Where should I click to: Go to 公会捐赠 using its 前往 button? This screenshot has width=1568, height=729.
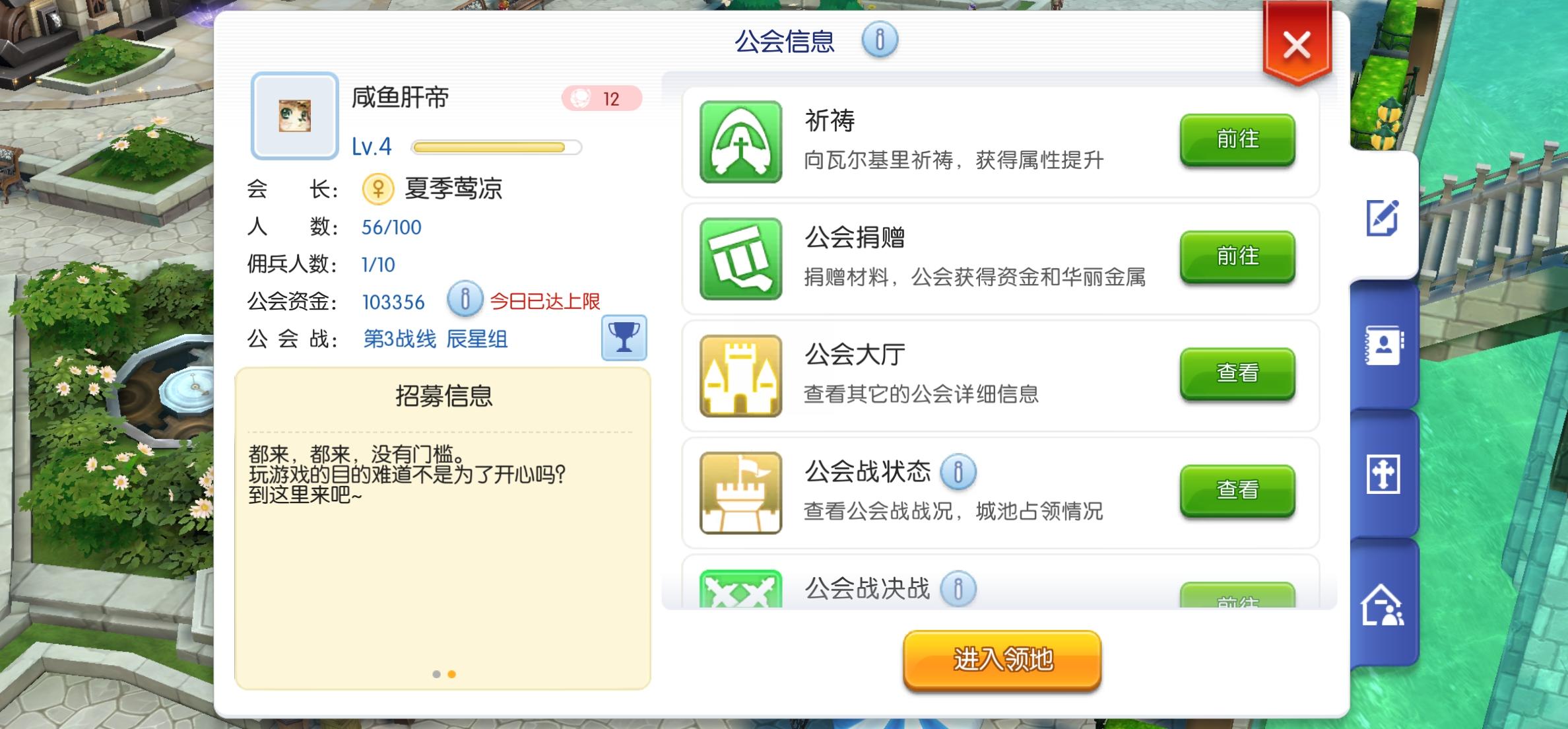click(x=1237, y=256)
